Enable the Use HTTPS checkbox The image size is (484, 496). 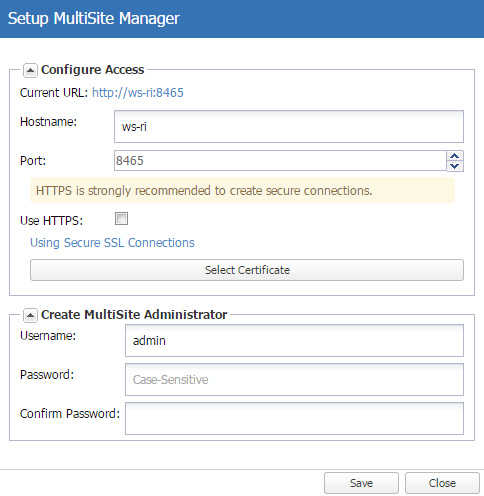[x=121, y=219]
